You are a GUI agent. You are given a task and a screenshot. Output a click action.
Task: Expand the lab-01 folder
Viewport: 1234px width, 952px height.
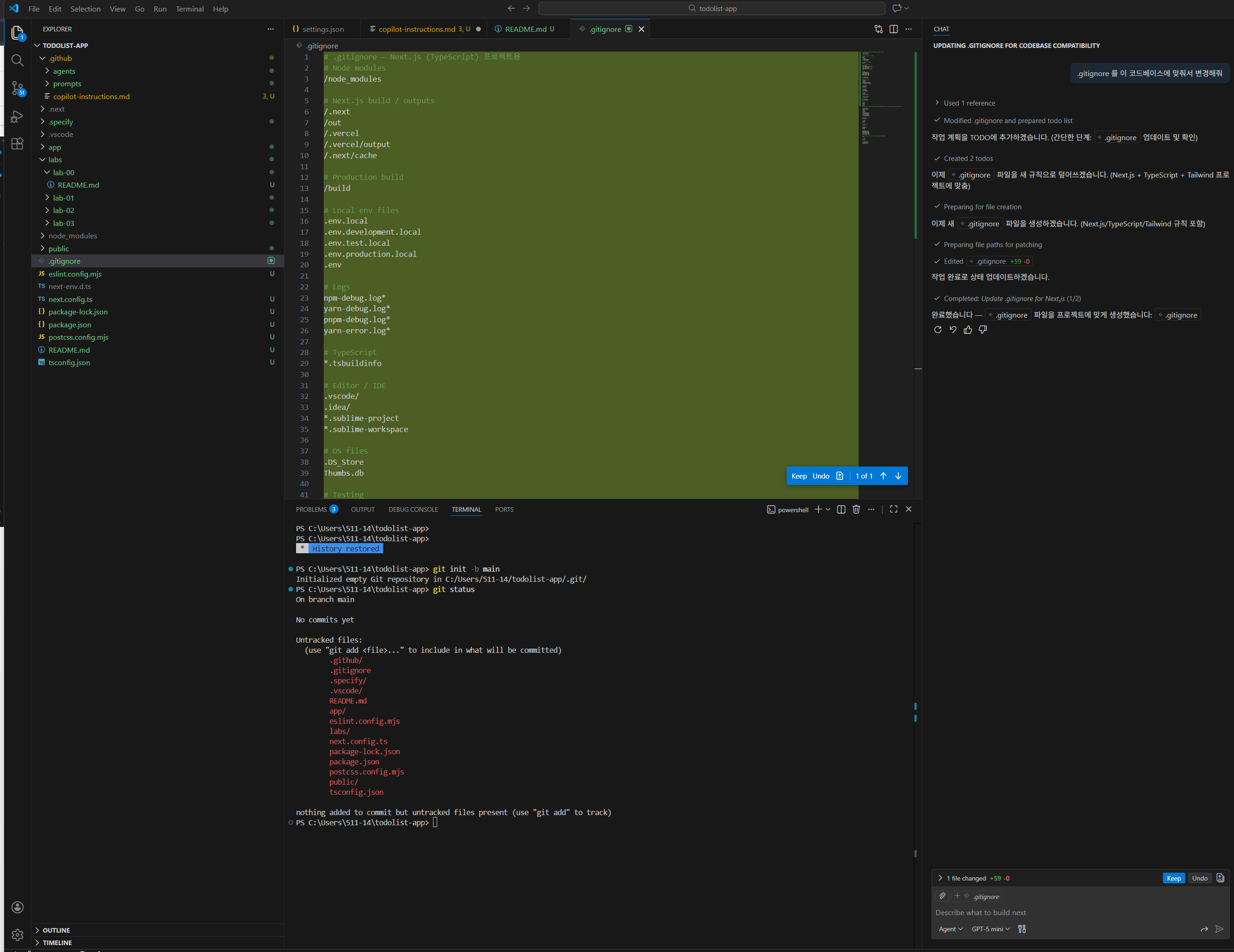point(63,198)
